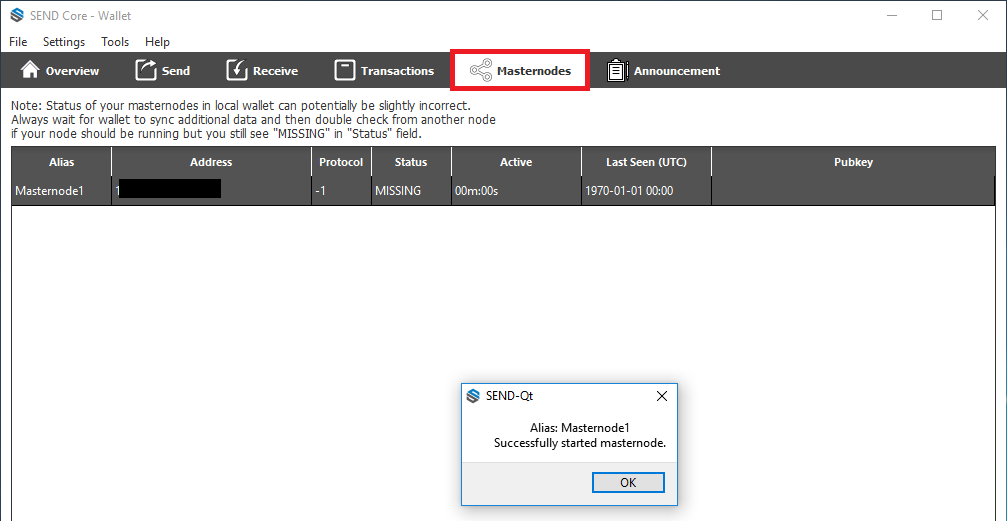The width and height of the screenshot is (1007, 521).
Task: Sort by the Status column header
Action: pyautogui.click(x=411, y=162)
